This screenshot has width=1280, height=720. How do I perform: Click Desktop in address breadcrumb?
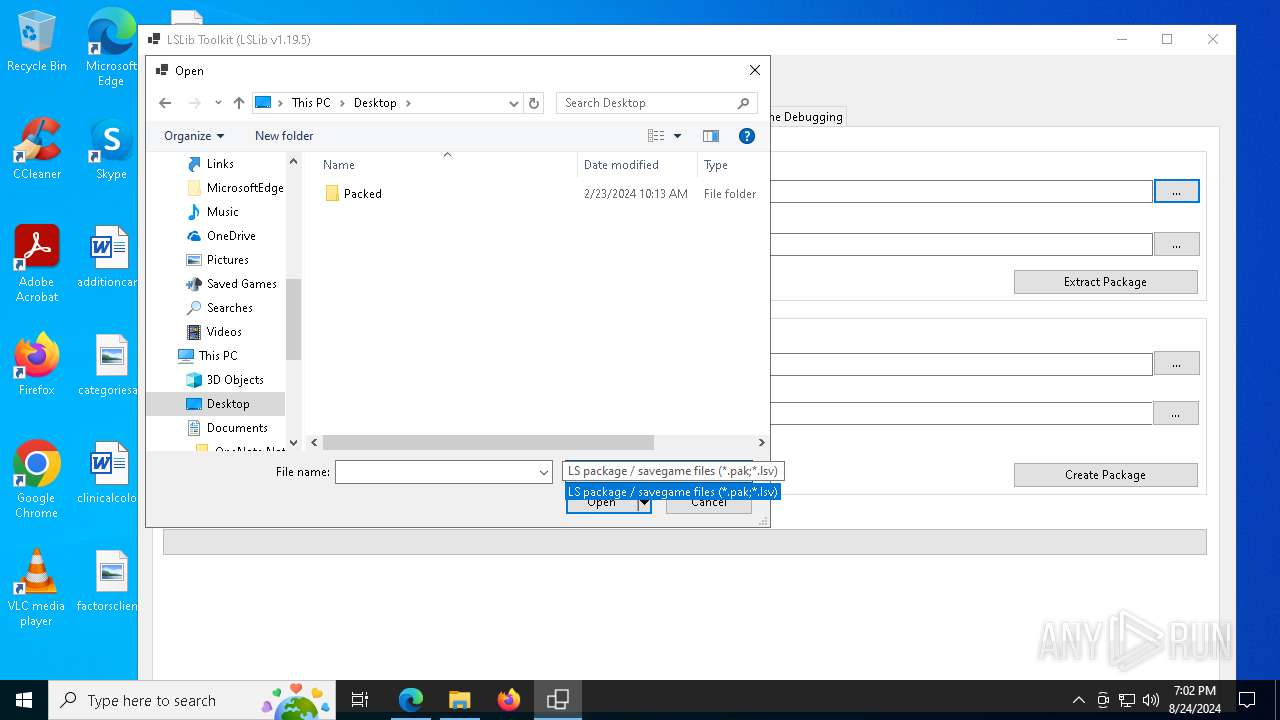375,103
